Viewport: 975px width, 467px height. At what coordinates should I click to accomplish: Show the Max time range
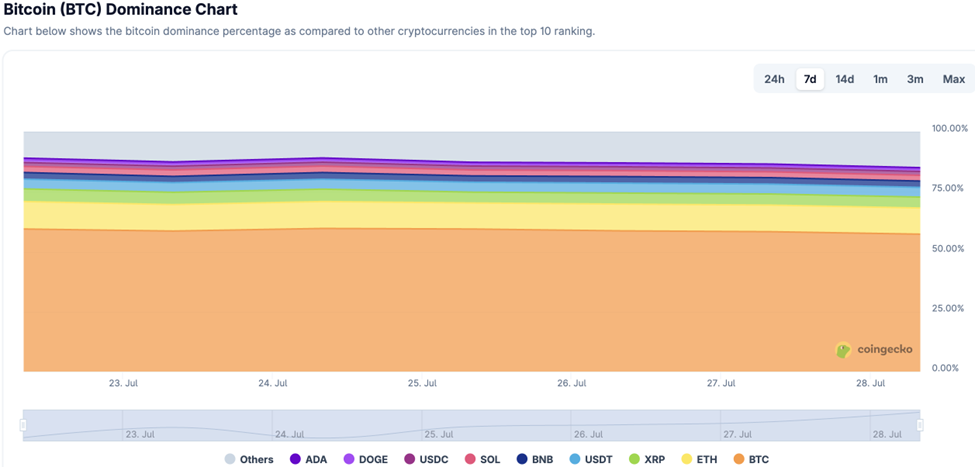tap(954, 79)
